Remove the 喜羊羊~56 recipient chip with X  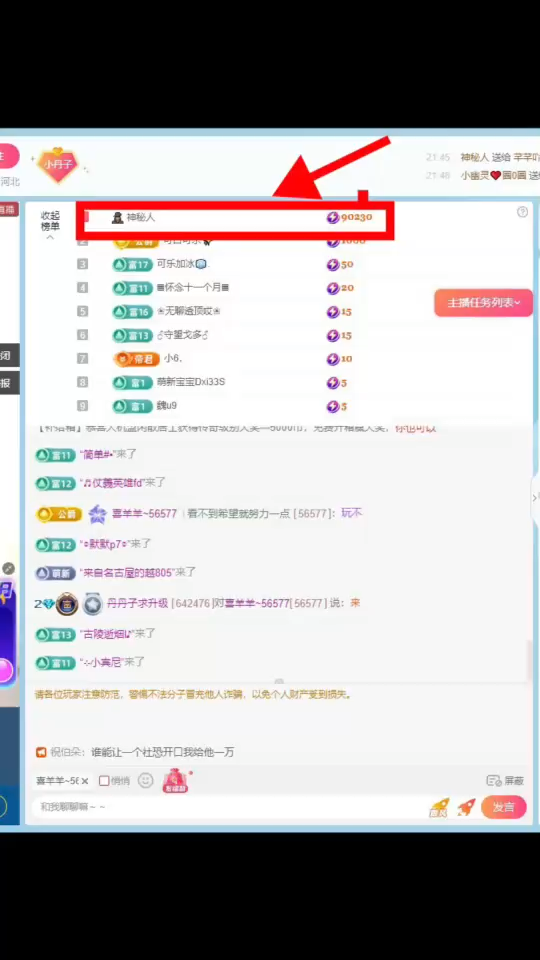84,781
